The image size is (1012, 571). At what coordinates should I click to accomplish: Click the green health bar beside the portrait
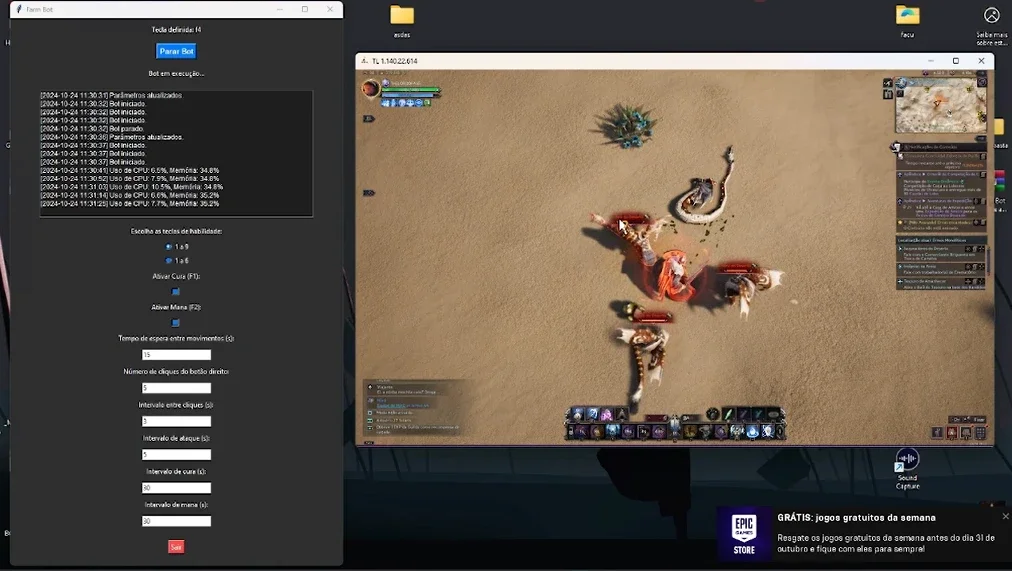tap(410, 90)
